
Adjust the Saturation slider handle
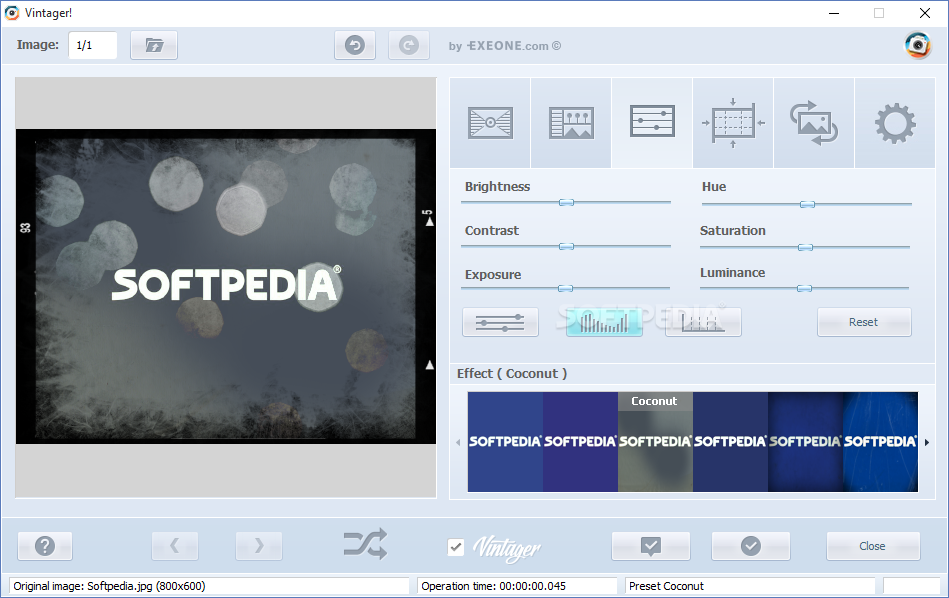click(x=806, y=248)
